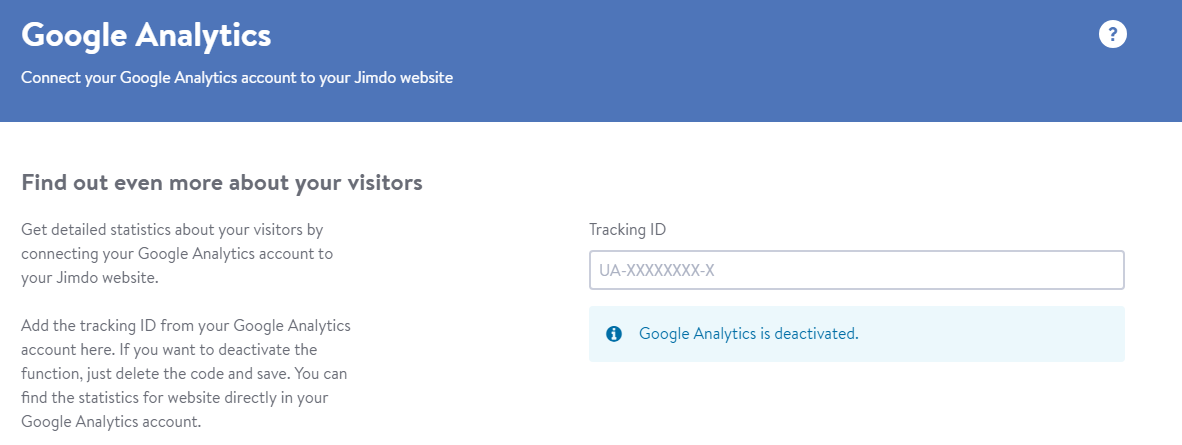The width and height of the screenshot is (1182, 445).
Task: Click the 'Add the tracking ID' paragraph
Action: tap(185, 374)
